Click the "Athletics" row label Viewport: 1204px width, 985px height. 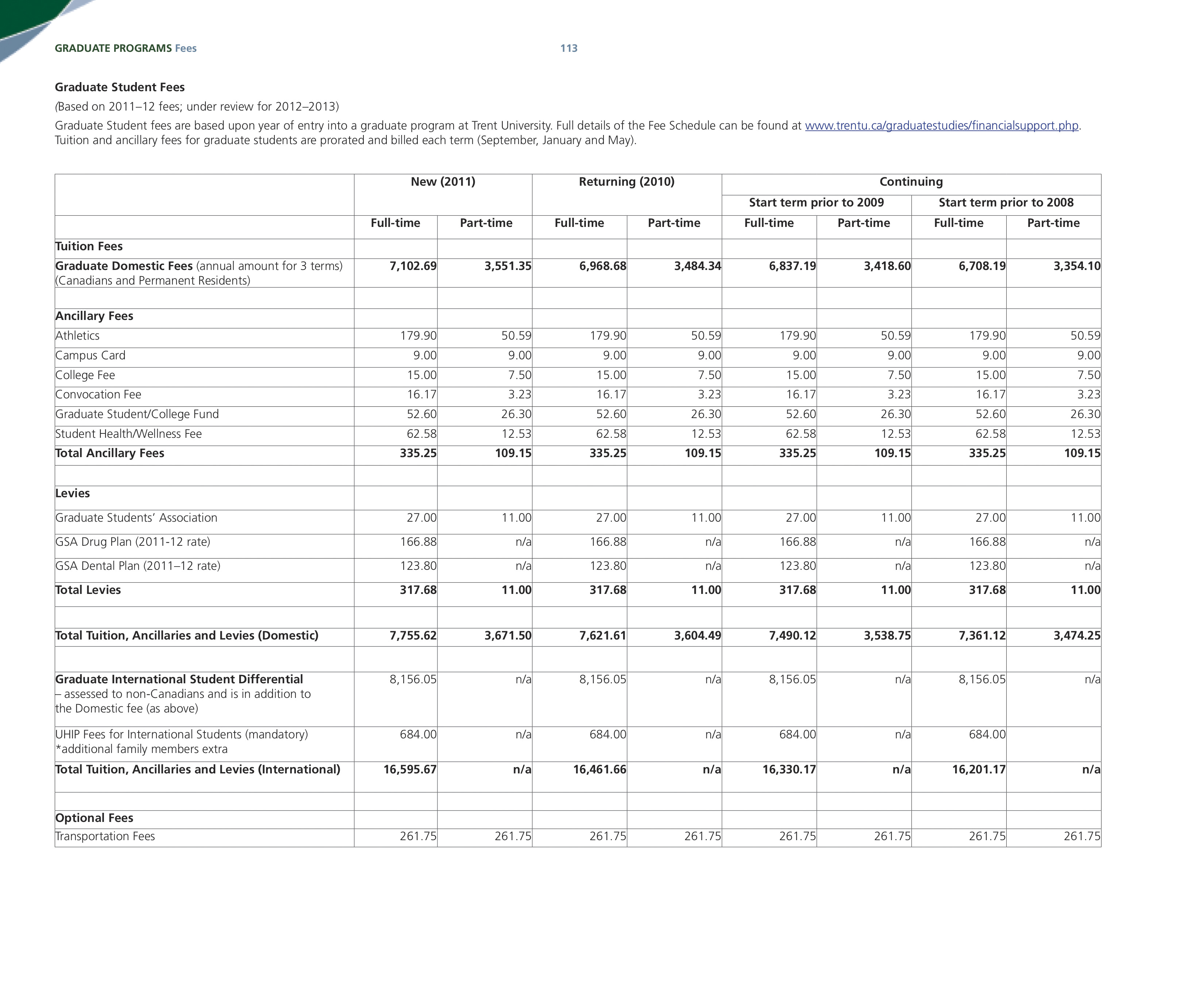click(77, 336)
